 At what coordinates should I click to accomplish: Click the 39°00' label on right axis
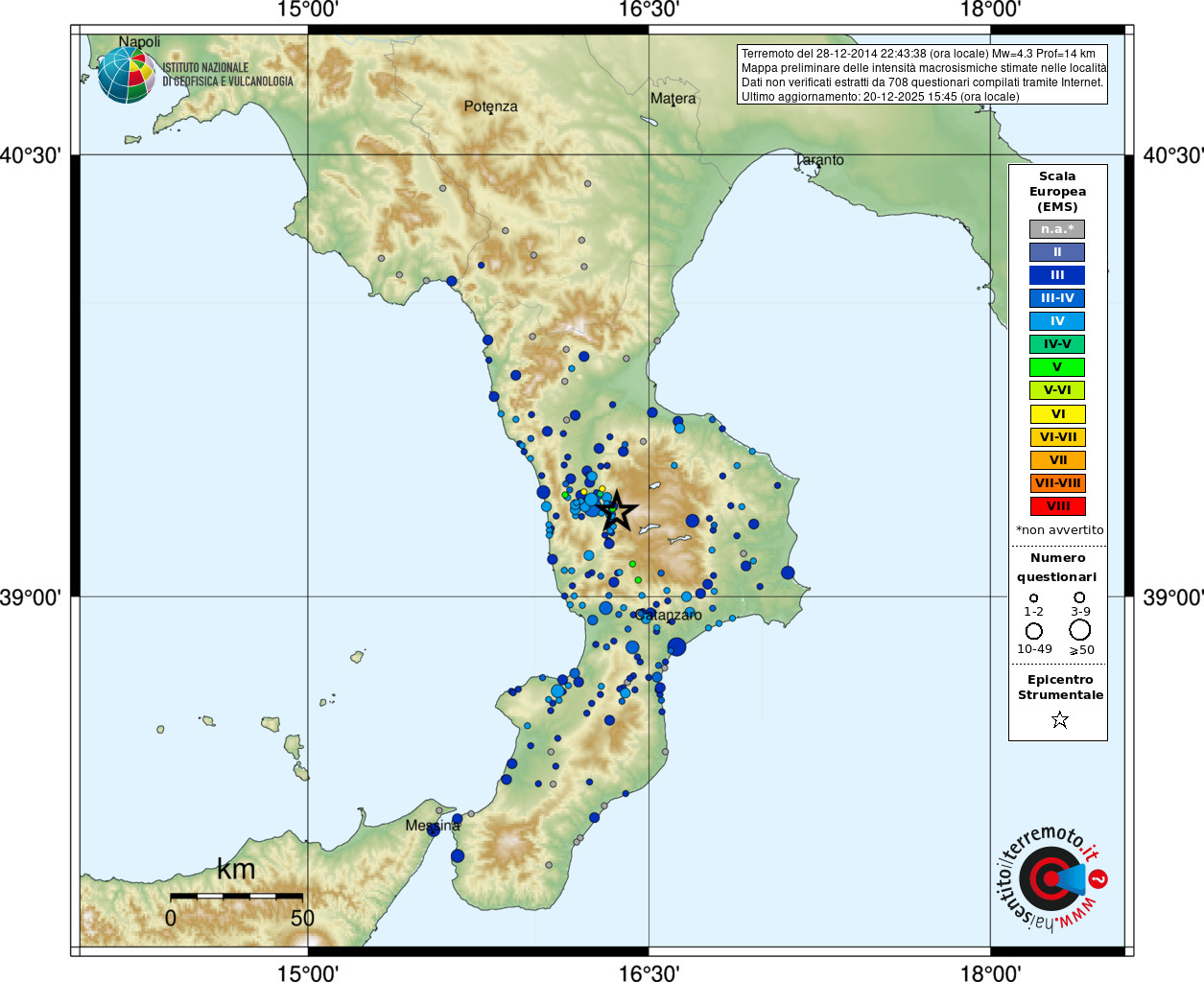1172,597
